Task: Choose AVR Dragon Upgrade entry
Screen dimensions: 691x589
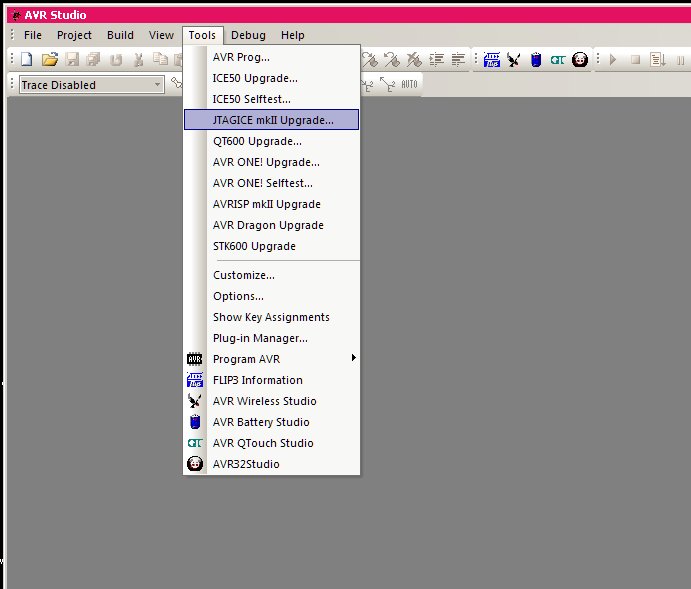Action: 271,225
